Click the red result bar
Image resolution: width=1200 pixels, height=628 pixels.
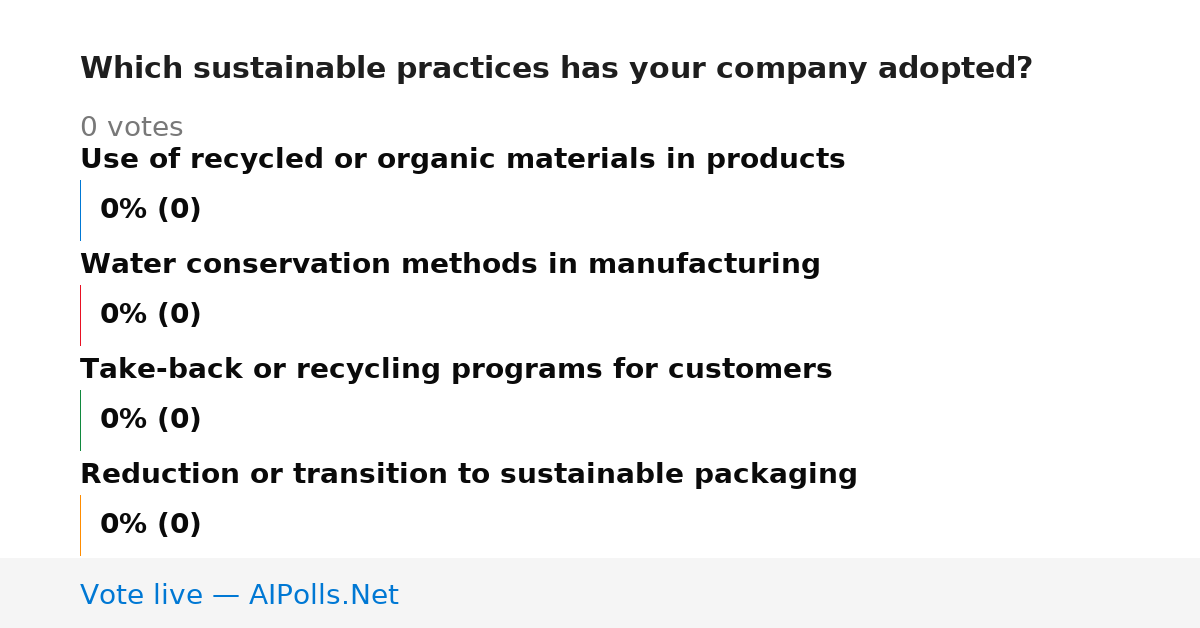[80, 315]
